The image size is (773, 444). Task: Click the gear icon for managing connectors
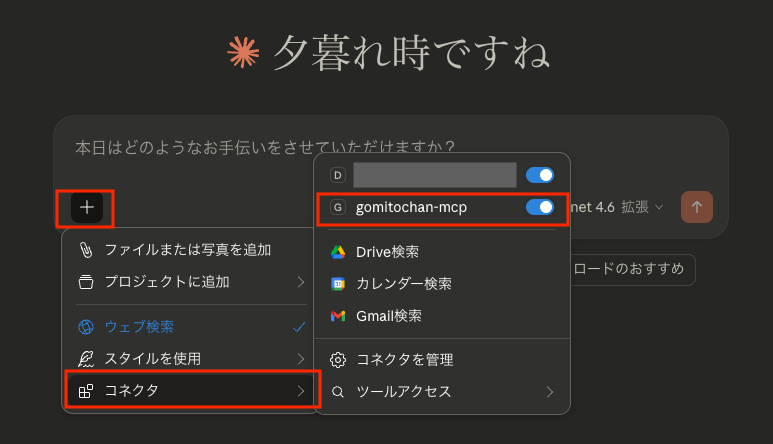(x=338, y=360)
